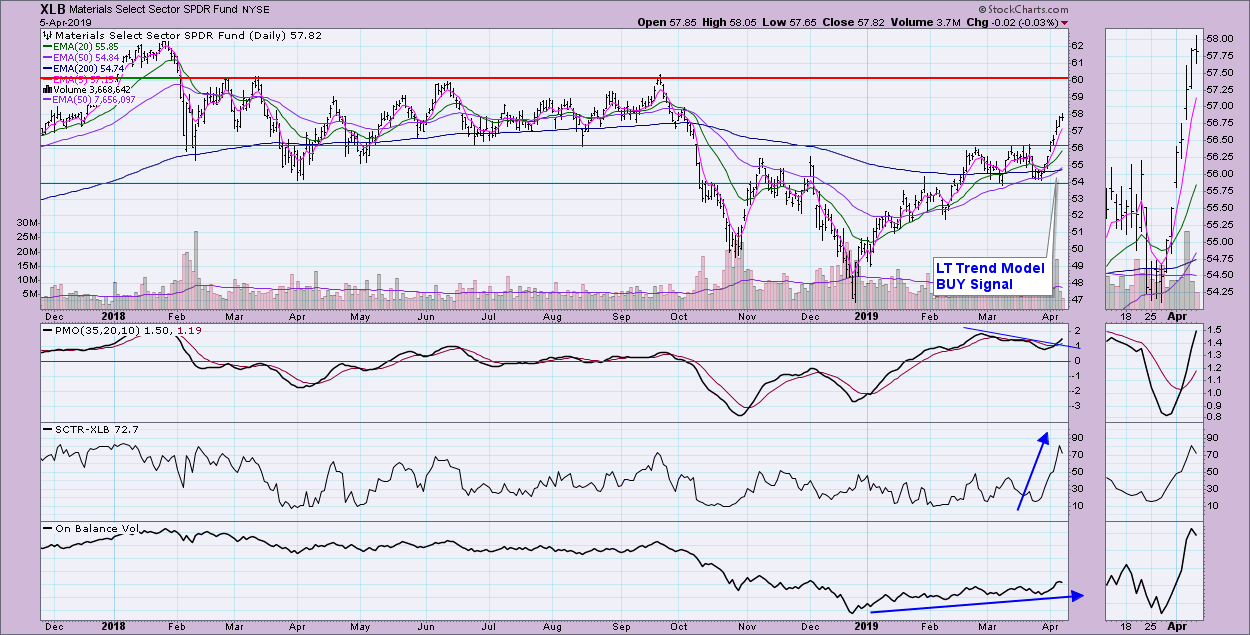Screen dimensions: 1250x635
Task: Click the OHLC bar icon in price legend
Action: pos(46,34)
